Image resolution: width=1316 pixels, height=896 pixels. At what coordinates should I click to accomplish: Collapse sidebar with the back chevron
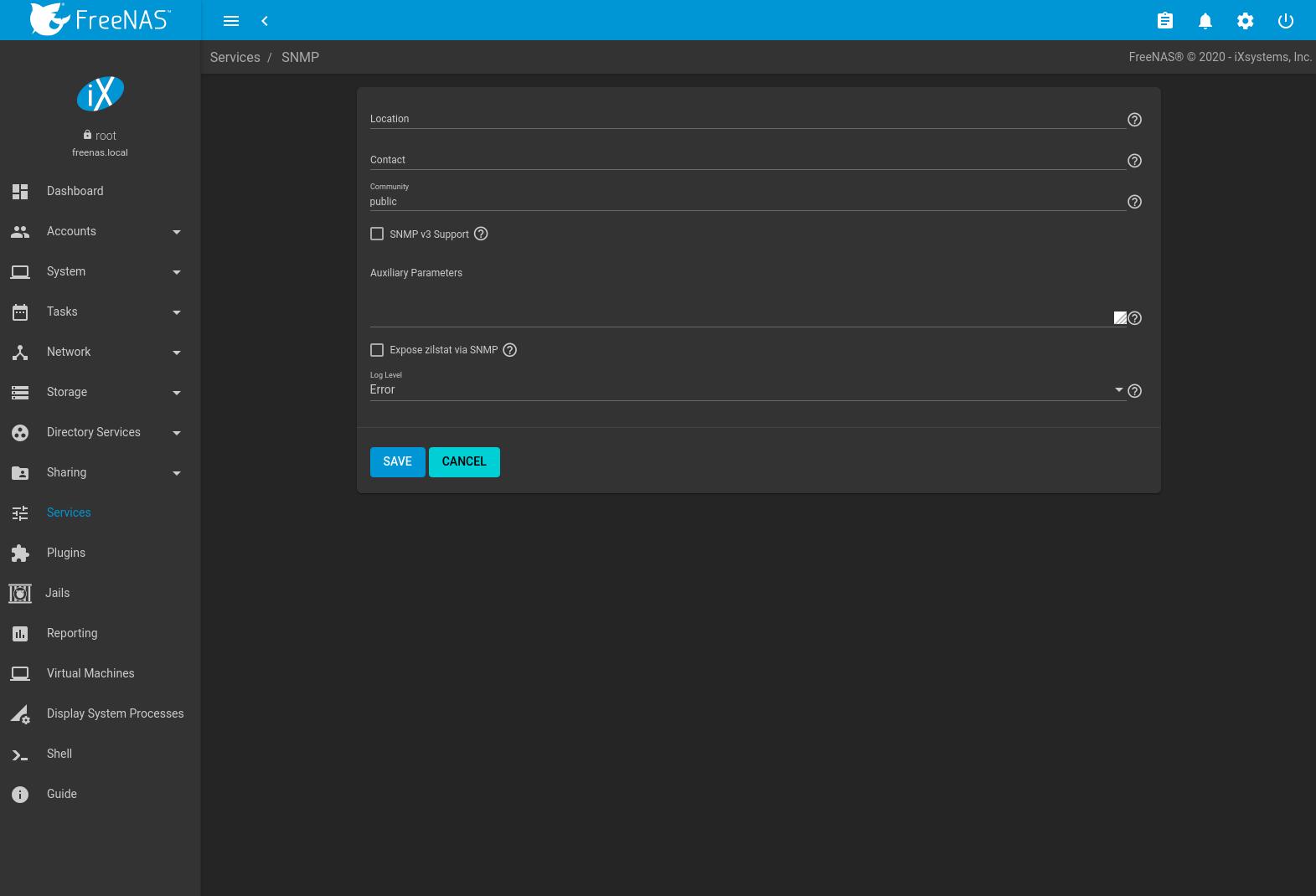click(x=265, y=21)
